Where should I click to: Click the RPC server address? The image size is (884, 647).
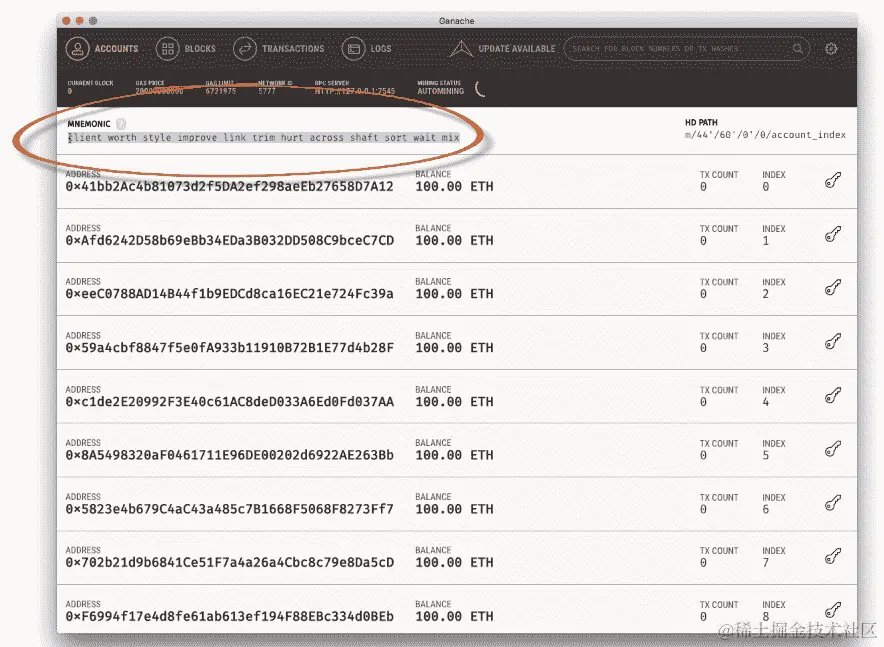click(355, 91)
